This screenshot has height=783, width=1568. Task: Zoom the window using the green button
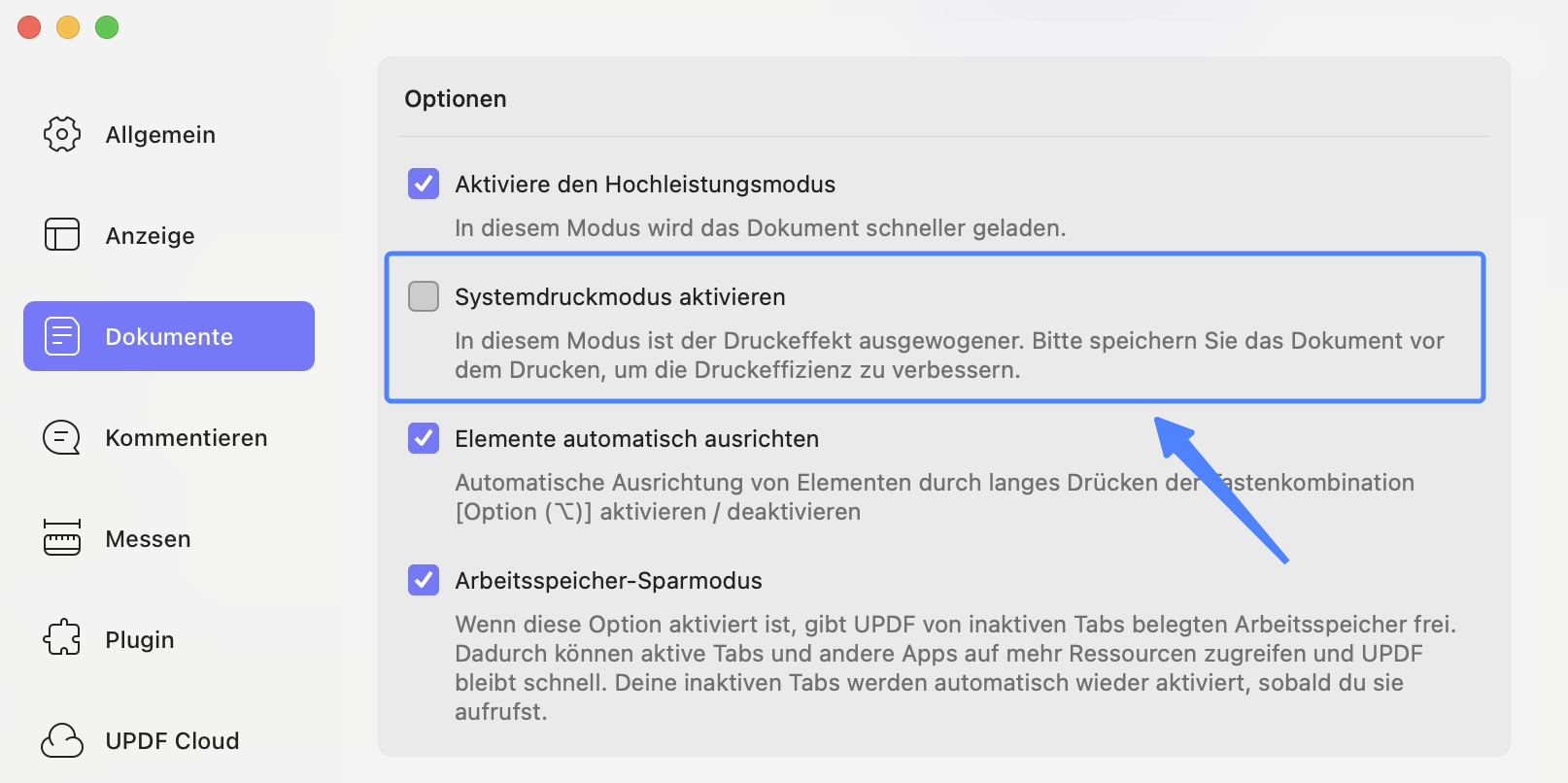pyautogui.click(x=107, y=27)
